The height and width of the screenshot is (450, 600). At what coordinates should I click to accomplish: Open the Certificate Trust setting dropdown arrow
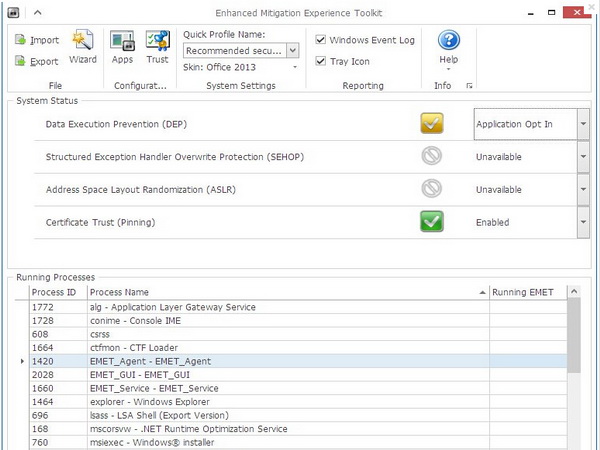pos(583,222)
